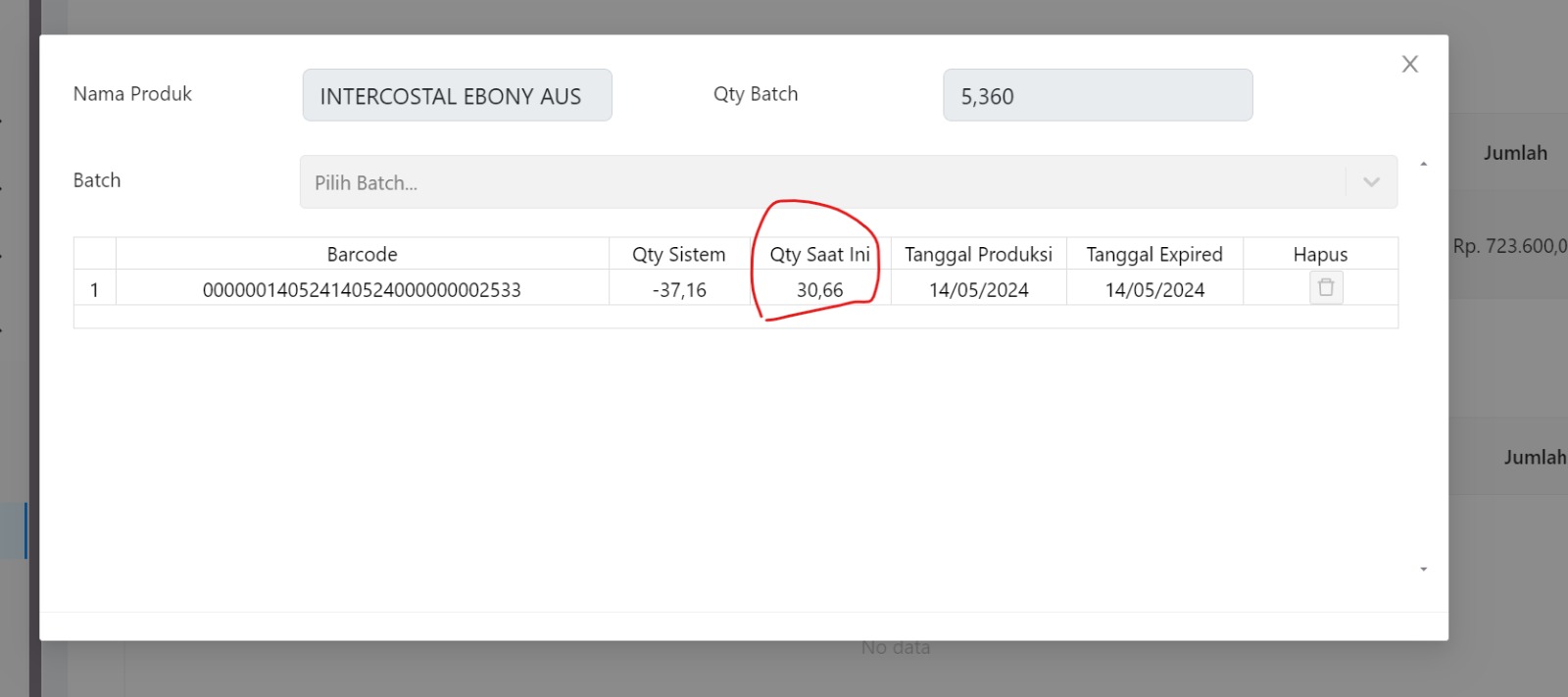Open the Pilih Batch dropdown
This screenshot has width=1568, height=697.
(823, 182)
